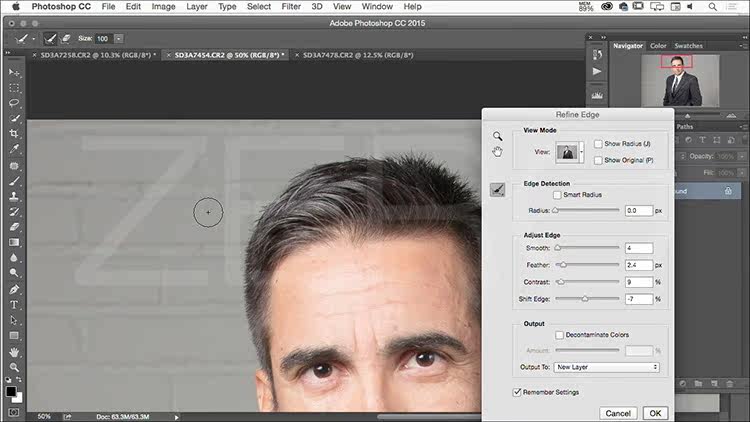Viewport: 750px width, 422px height.
Task: Select the Crop tool in the toolbar
Action: [14, 133]
